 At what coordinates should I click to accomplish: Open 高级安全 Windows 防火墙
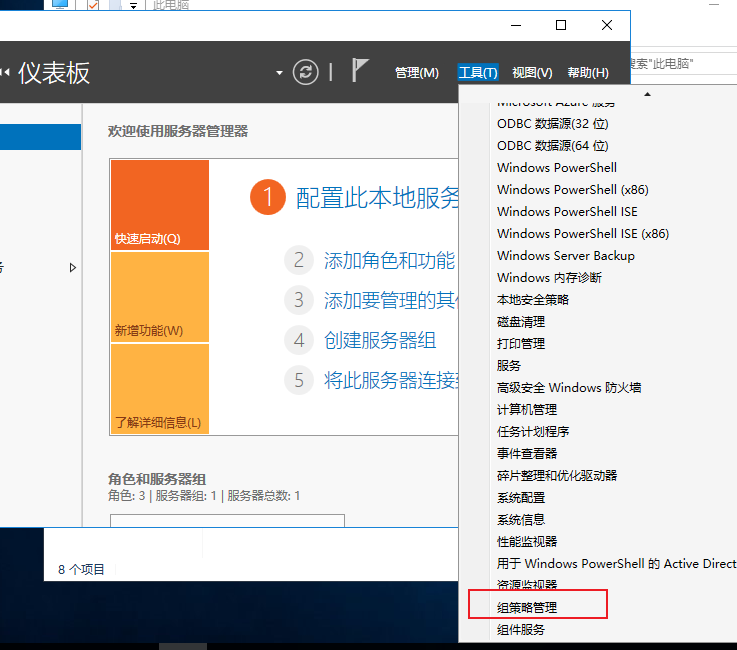coord(569,388)
